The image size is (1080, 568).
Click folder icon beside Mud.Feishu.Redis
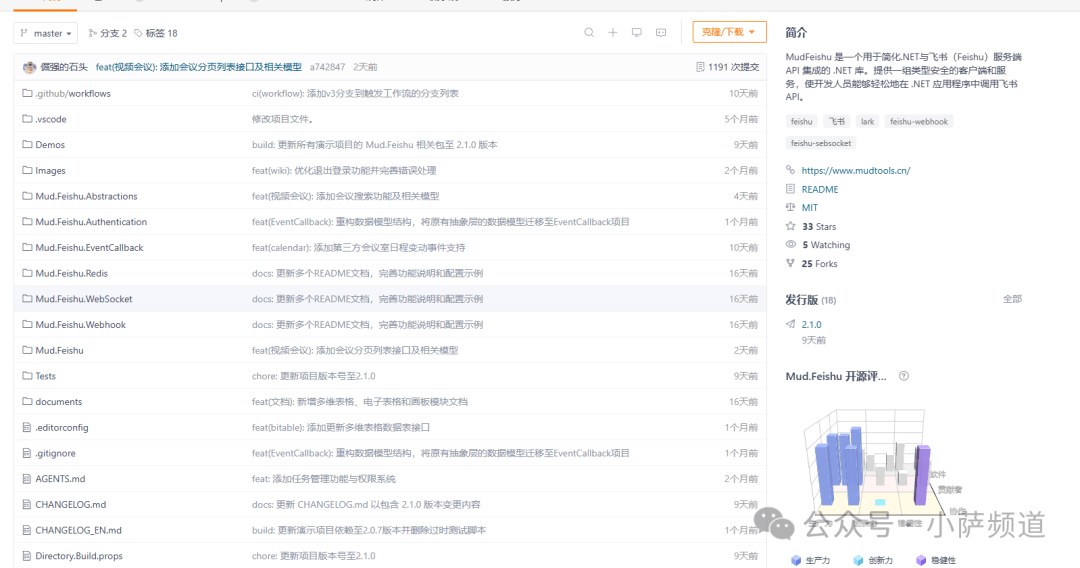click(27, 273)
